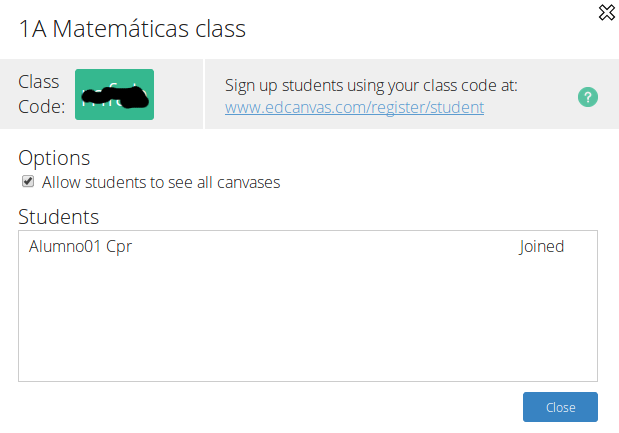The width and height of the screenshot is (619, 433).
Task: Click the '1A Matemáticas class' title
Action: [132, 29]
